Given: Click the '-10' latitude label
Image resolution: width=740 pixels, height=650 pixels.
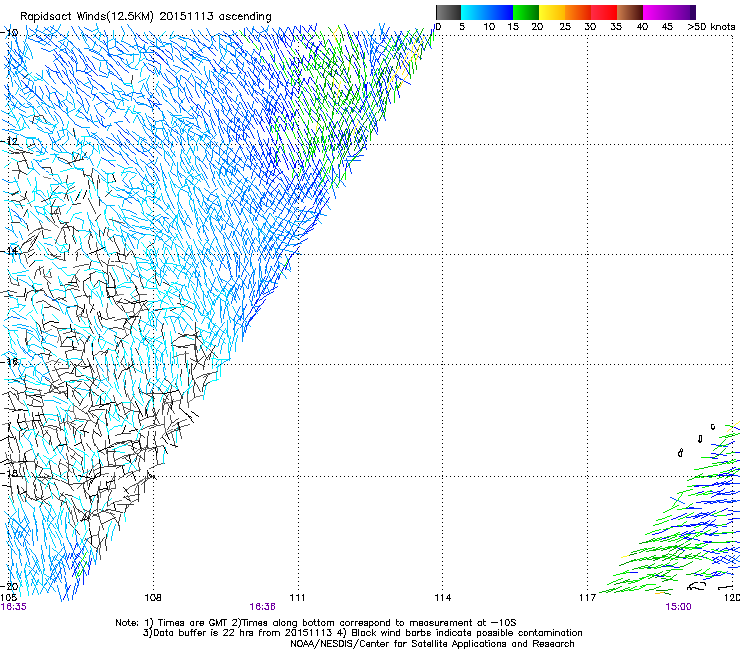Looking at the screenshot, I should pos(9,33).
